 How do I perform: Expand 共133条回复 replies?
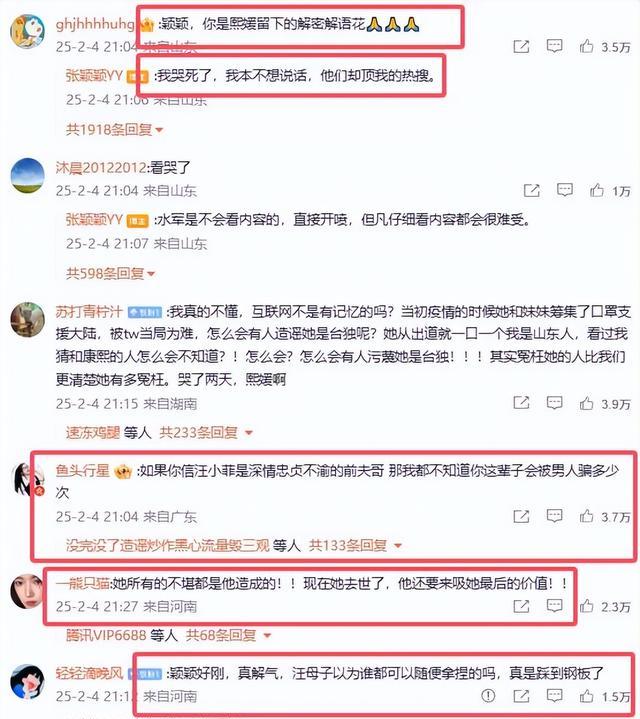pyautogui.click(x=356, y=545)
